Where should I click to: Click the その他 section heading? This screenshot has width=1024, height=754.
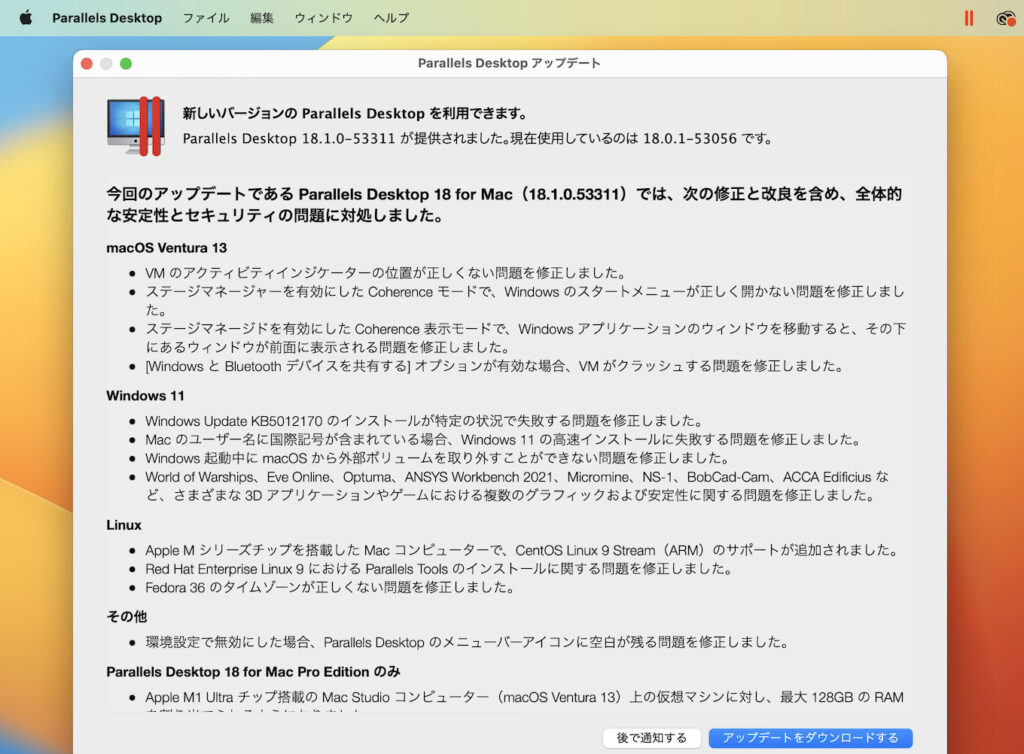(x=127, y=616)
